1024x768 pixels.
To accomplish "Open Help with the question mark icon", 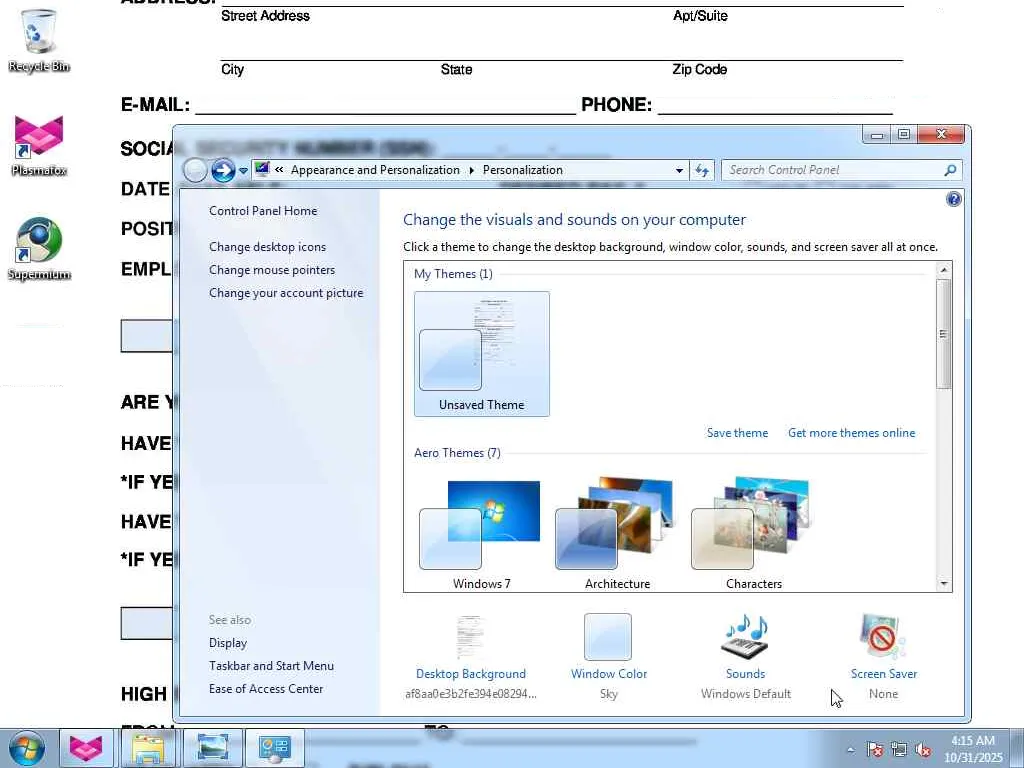I will 953,199.
